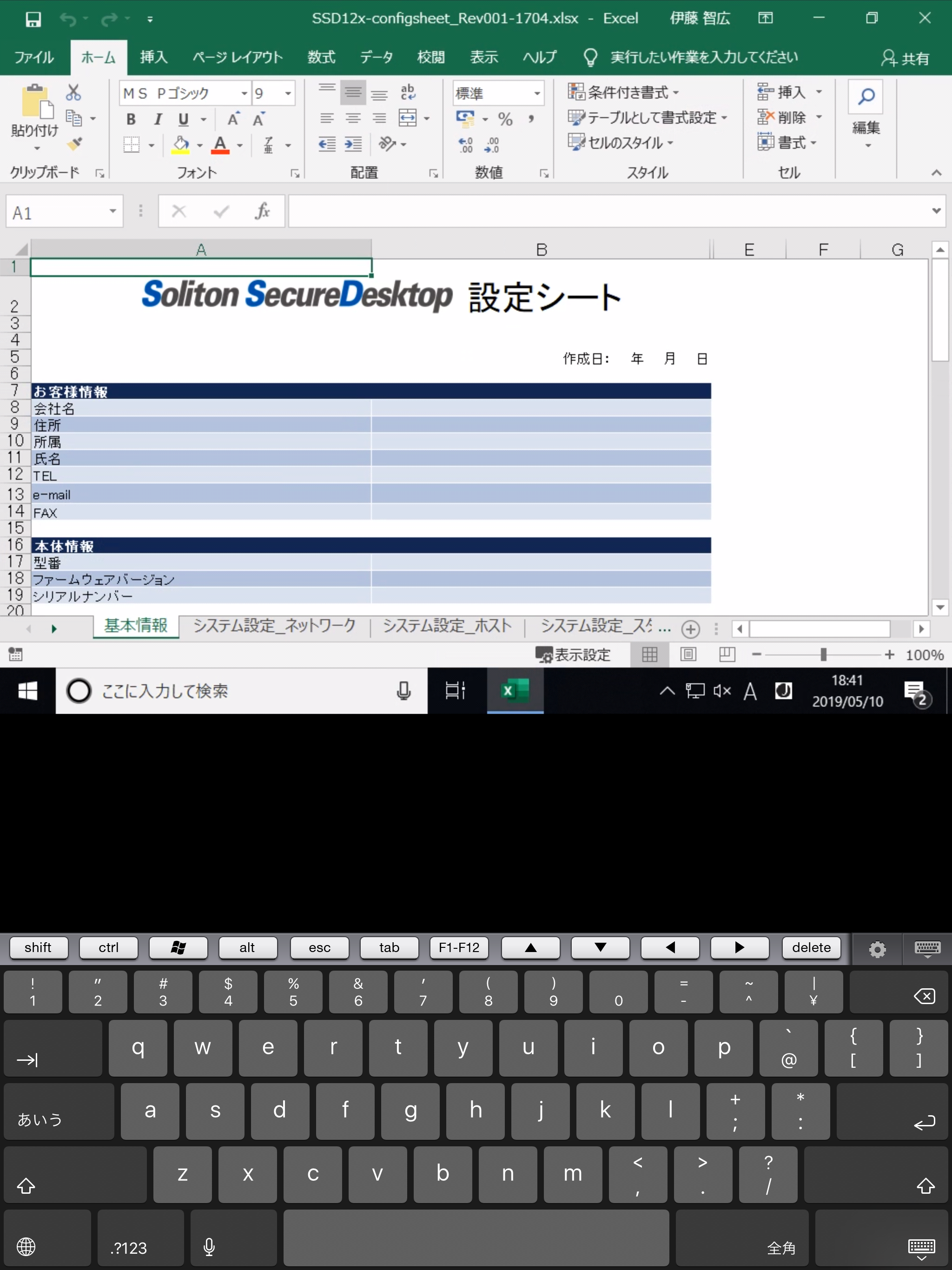Expand the Name Box dropdown arrow
The image size is (952, 1270).
coord(112,212)
